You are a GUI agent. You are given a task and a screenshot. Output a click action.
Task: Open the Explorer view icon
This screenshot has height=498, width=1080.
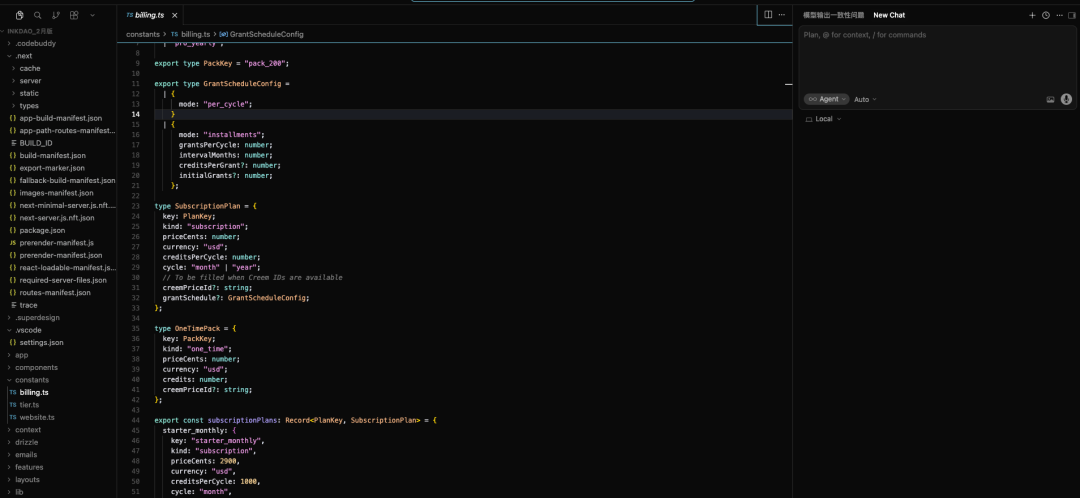20,15
